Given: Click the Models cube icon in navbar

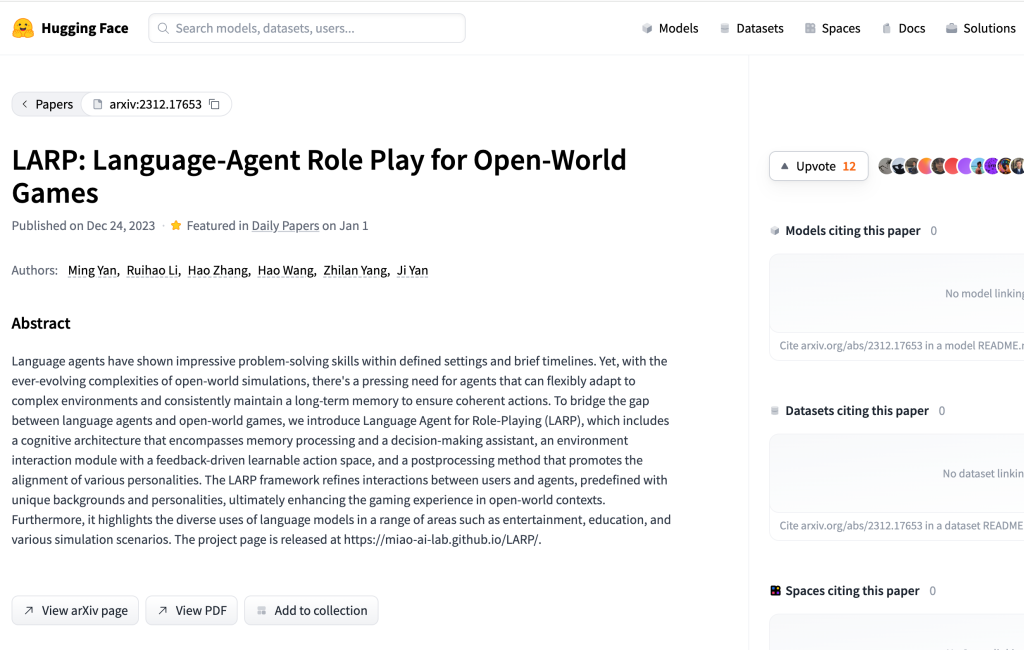Looking at the screenshot, I should (647, 28).
